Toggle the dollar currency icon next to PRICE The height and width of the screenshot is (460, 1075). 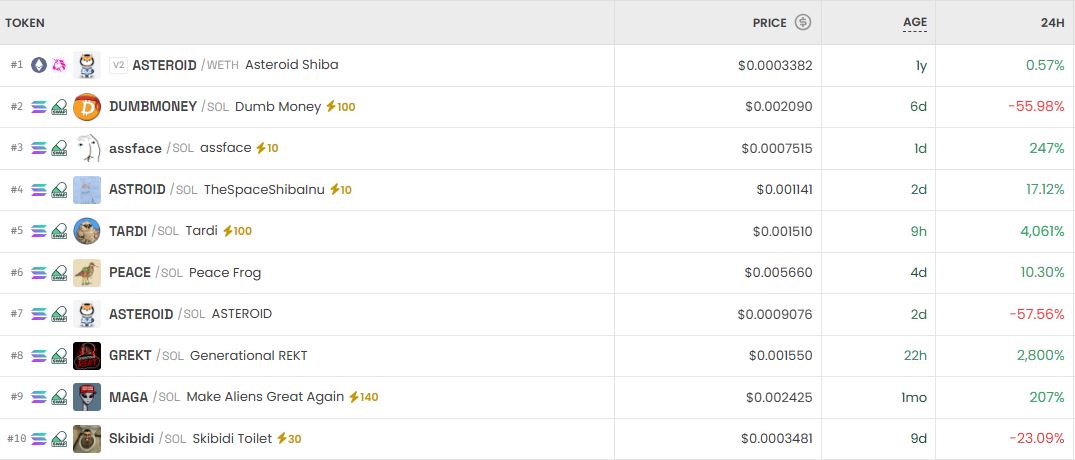click(x=803, y=22)
